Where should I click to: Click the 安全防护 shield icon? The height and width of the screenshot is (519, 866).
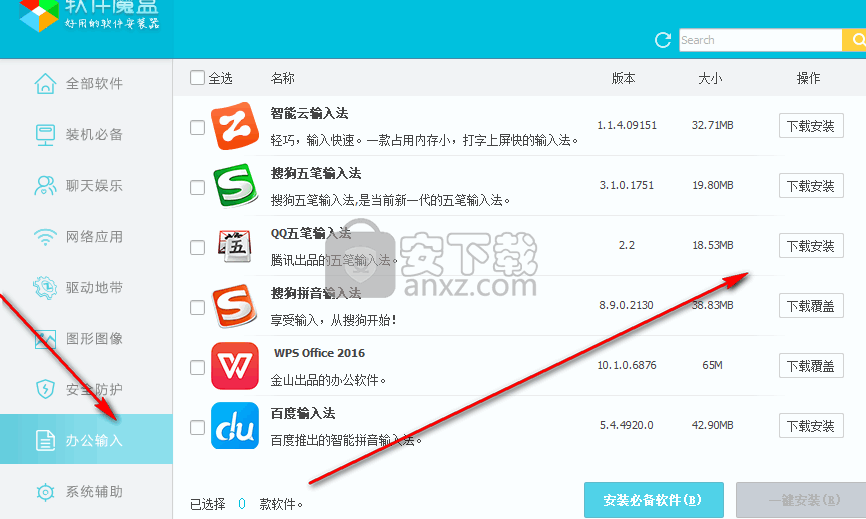[x=45, y=389]
